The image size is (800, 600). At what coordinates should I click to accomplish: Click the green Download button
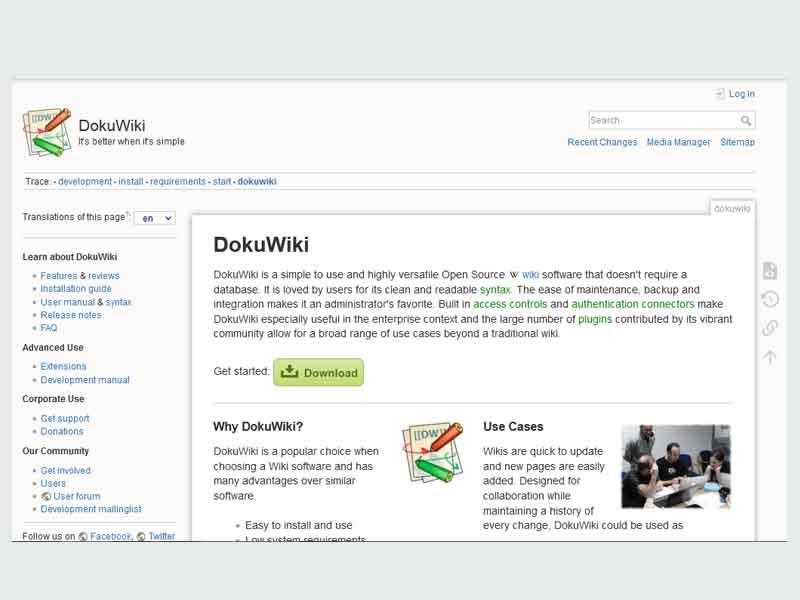(x=318, y=372)
